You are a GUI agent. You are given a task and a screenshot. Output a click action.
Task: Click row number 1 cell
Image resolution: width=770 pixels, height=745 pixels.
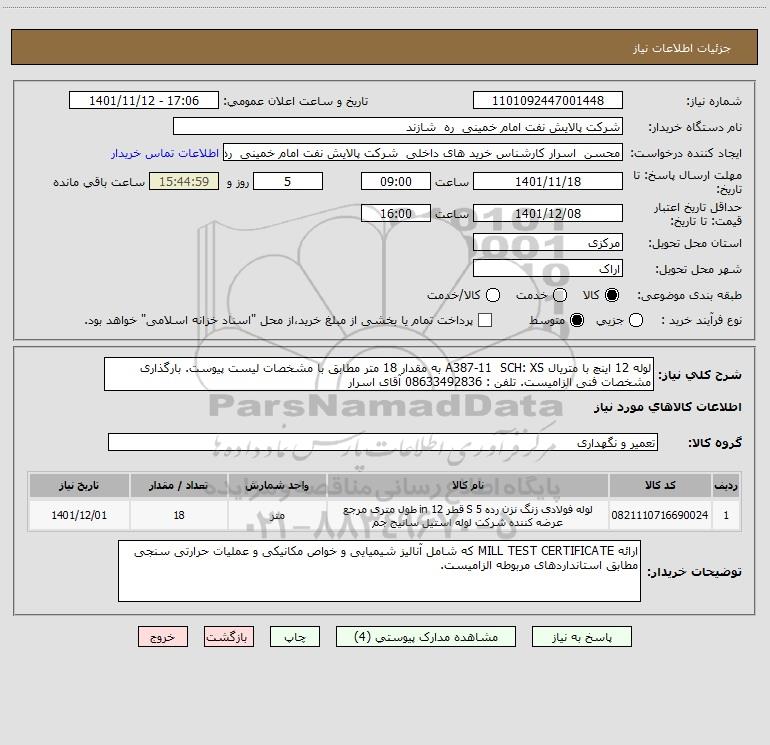click(726, 515)
